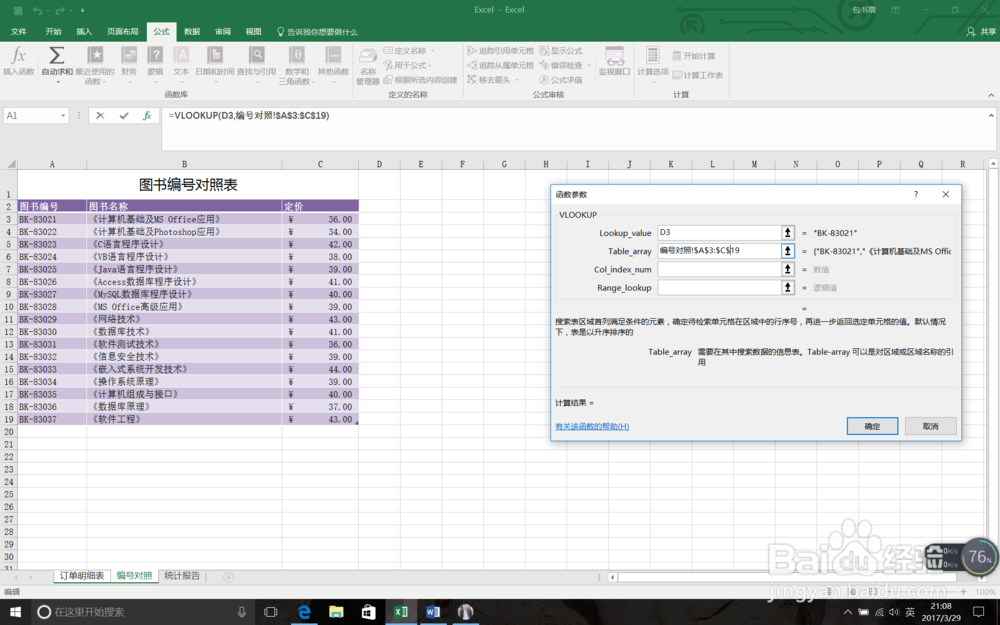Open Recently Used functions (最近使用的函数)

click(x=95, y=65)
